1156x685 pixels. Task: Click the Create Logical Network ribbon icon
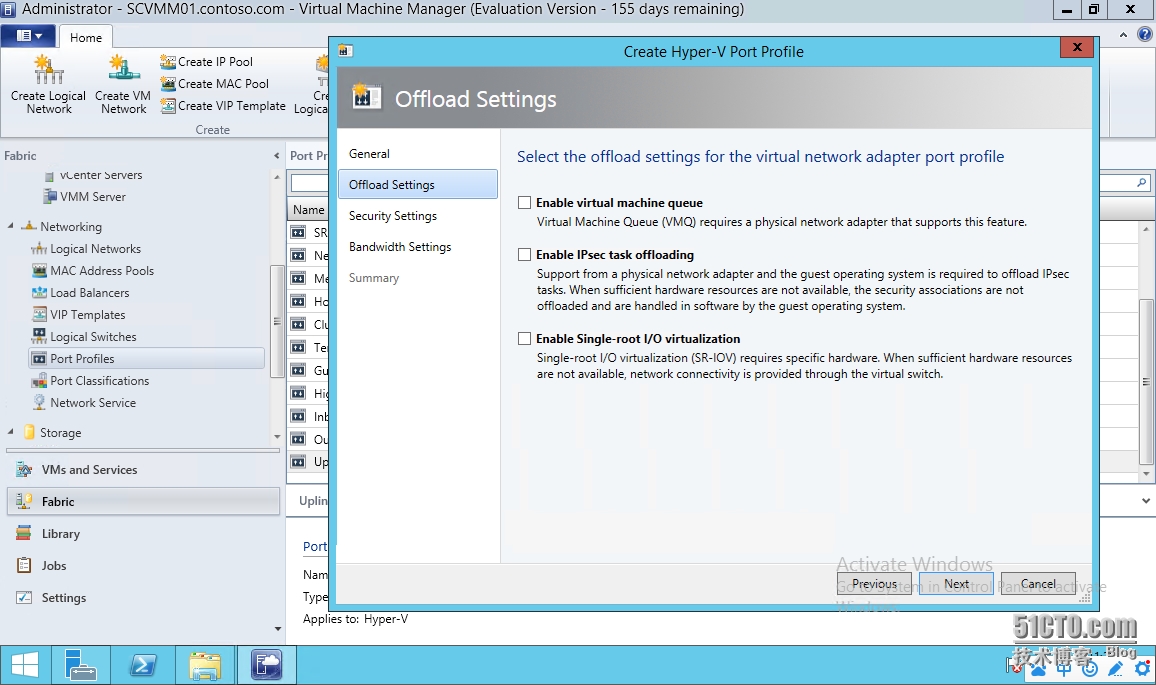click(x=49, y=70)
